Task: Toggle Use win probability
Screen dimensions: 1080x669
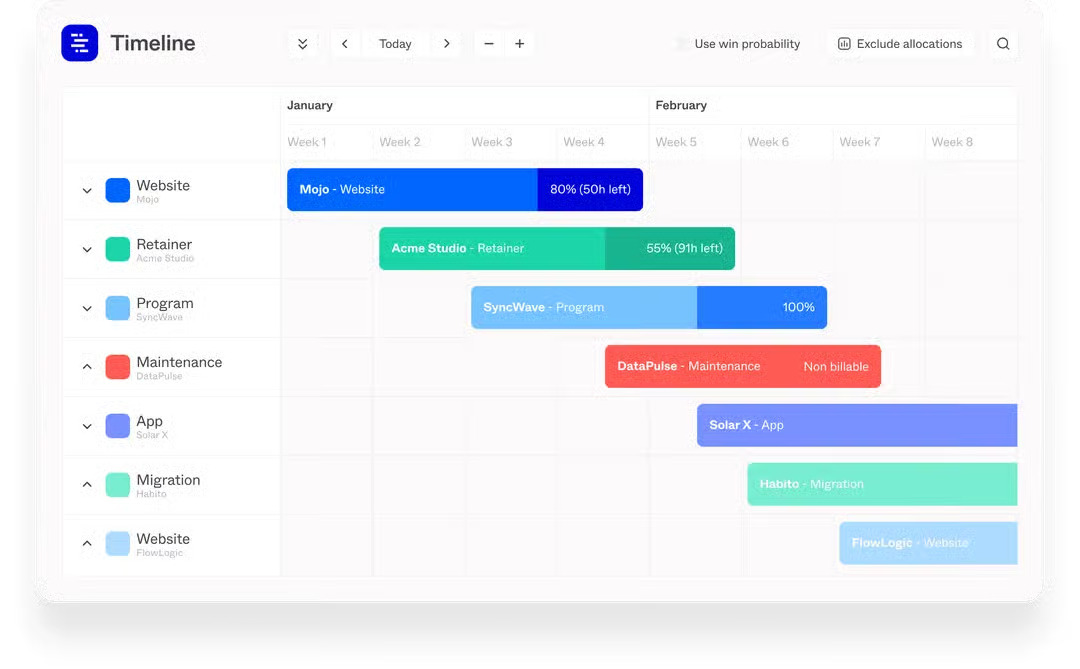Action: (738, 43)
